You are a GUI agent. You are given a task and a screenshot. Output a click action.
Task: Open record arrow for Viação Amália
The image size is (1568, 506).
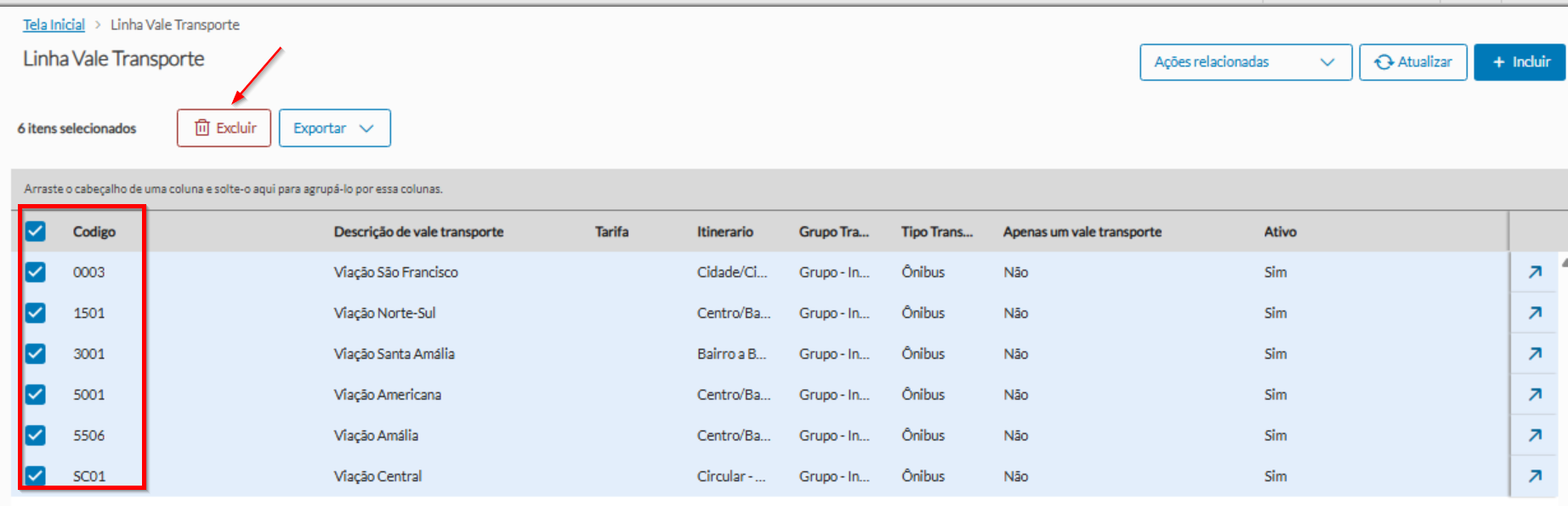coord(1535,435)
